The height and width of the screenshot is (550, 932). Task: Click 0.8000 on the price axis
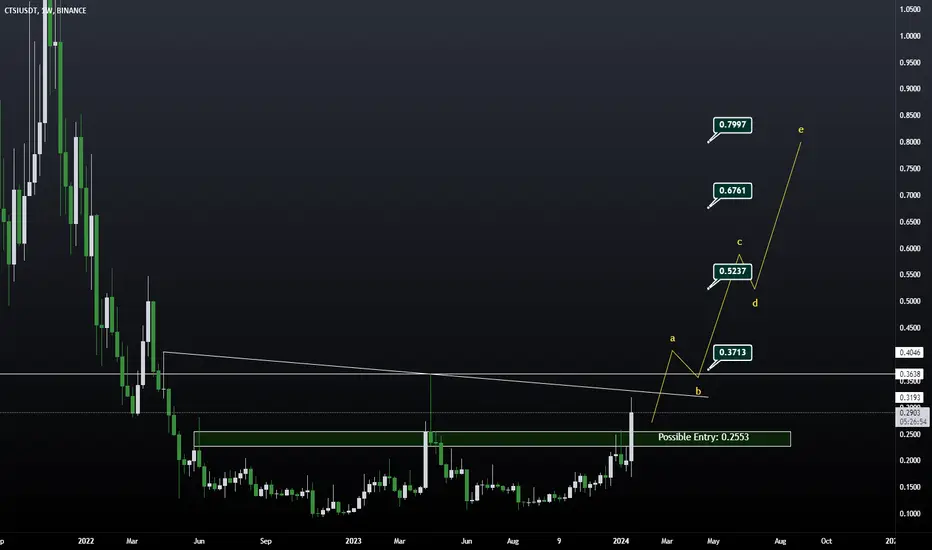point(909,142)
